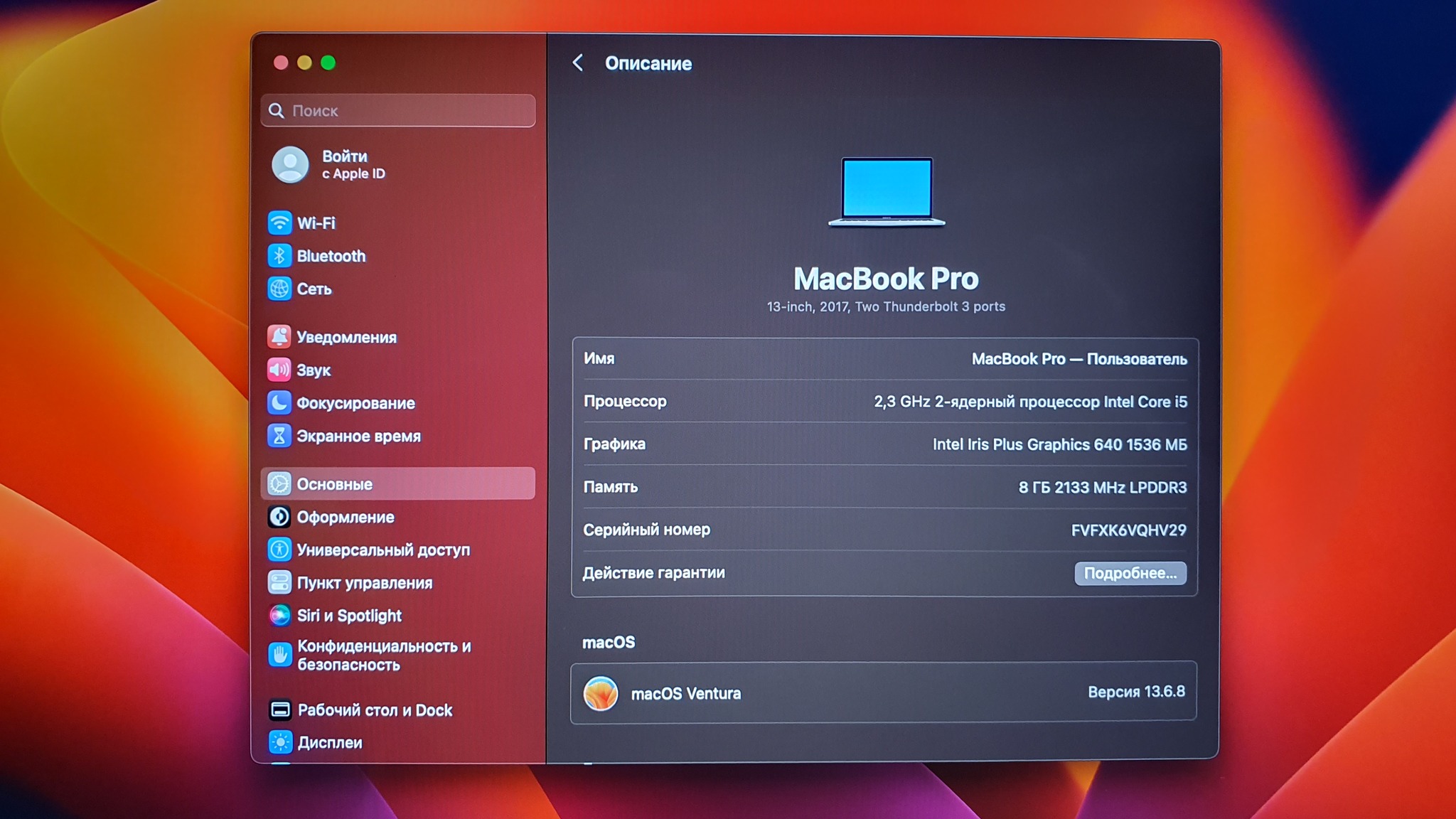Open the Звук speaker icon
Viewport: 1456px width, 819px height.
279,370
